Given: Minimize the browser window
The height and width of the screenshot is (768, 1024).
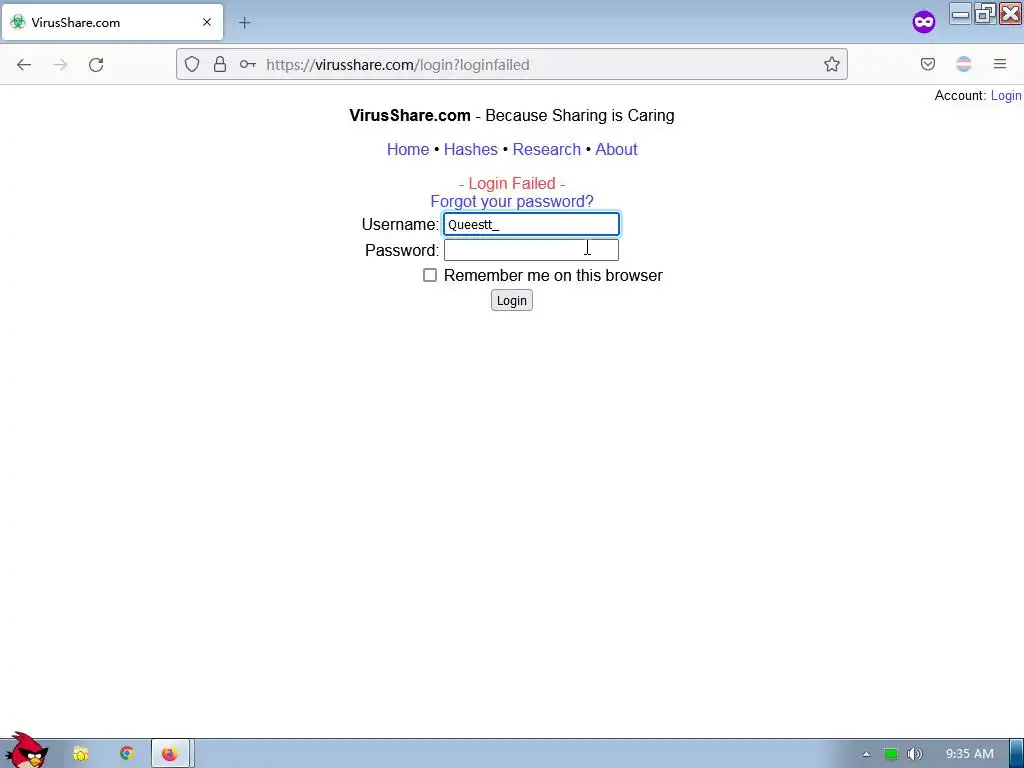Looking at the screenshot, I should [960, 13].
